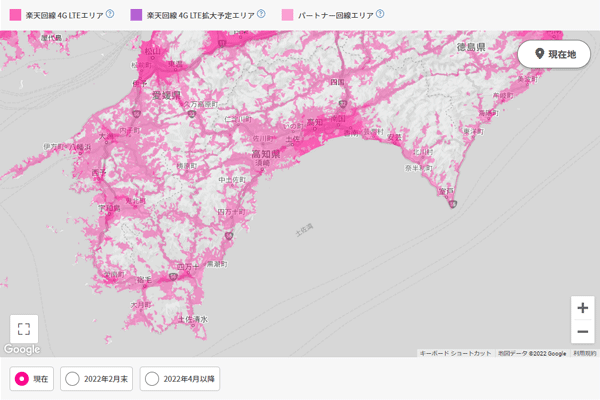Click the light pink パートナー回線エリア swatch
The height and width of the screenshot is (400, 600).
point(287,15)
